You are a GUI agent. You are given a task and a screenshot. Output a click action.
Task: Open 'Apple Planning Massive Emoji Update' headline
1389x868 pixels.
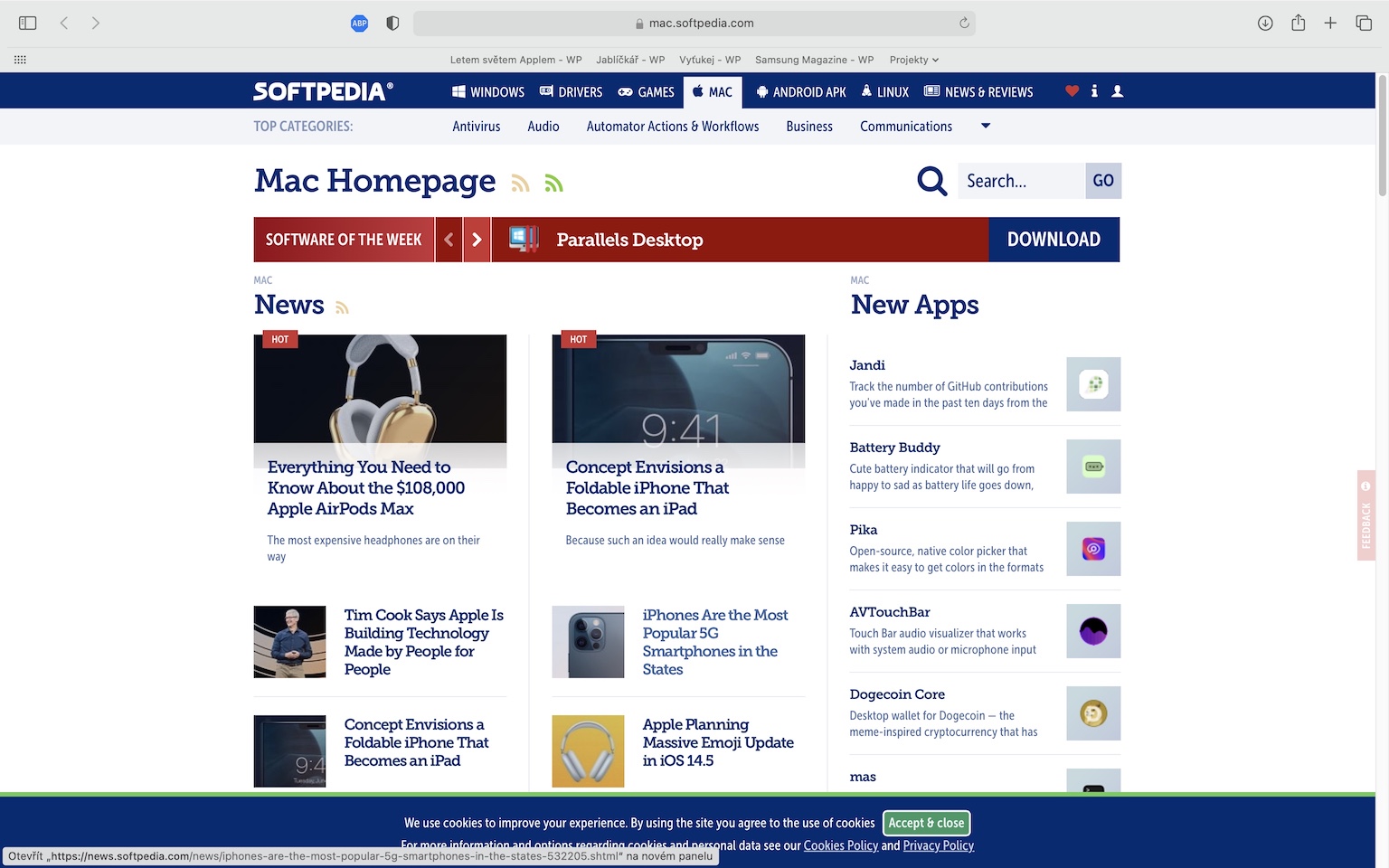[718, 742]
